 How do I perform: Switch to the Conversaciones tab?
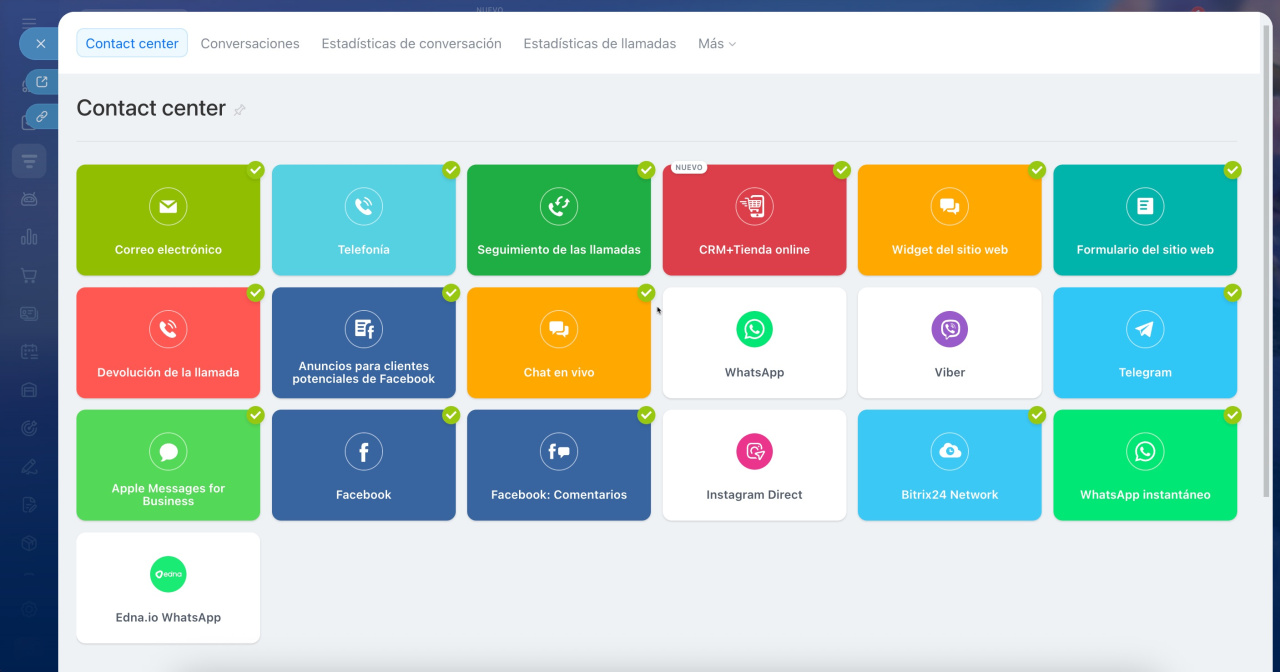pos(250,44)
